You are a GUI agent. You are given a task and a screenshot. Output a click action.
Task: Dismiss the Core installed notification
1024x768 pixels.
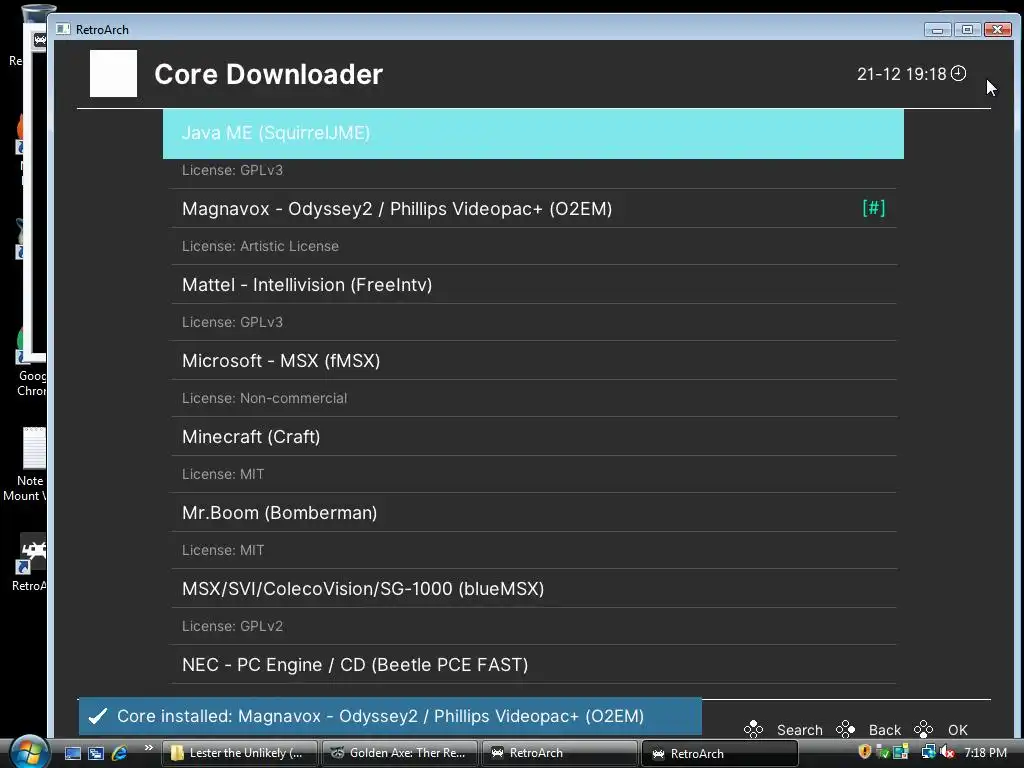(x=390, y=716)
